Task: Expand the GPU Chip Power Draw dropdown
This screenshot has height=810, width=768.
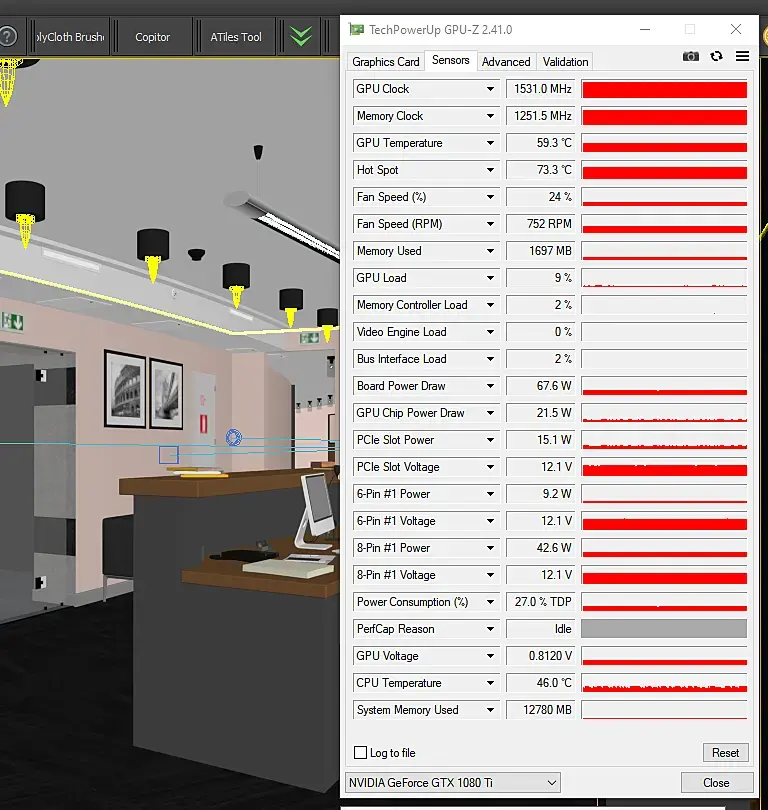Action: pos(490,413)
